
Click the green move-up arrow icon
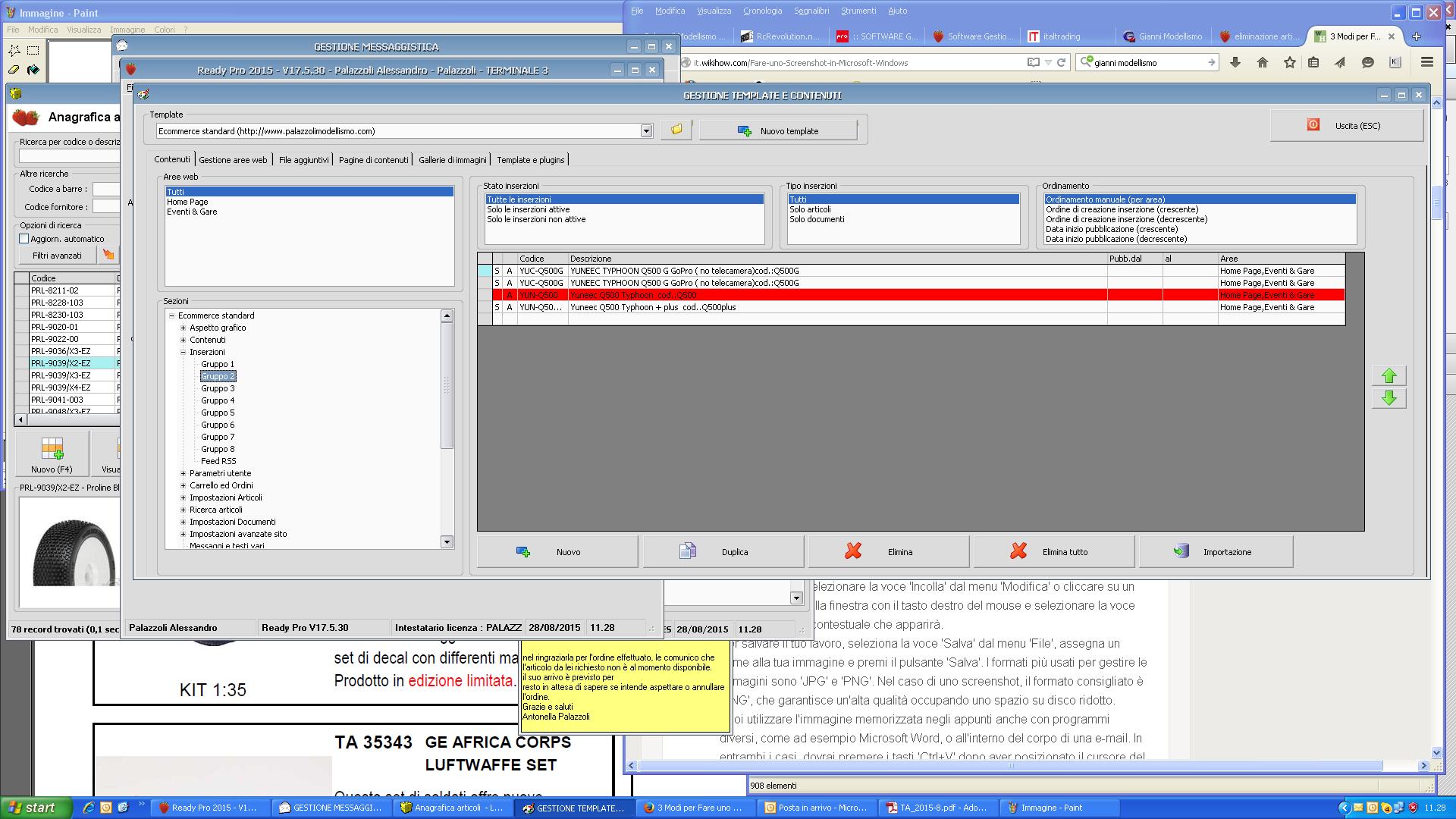1389,376
